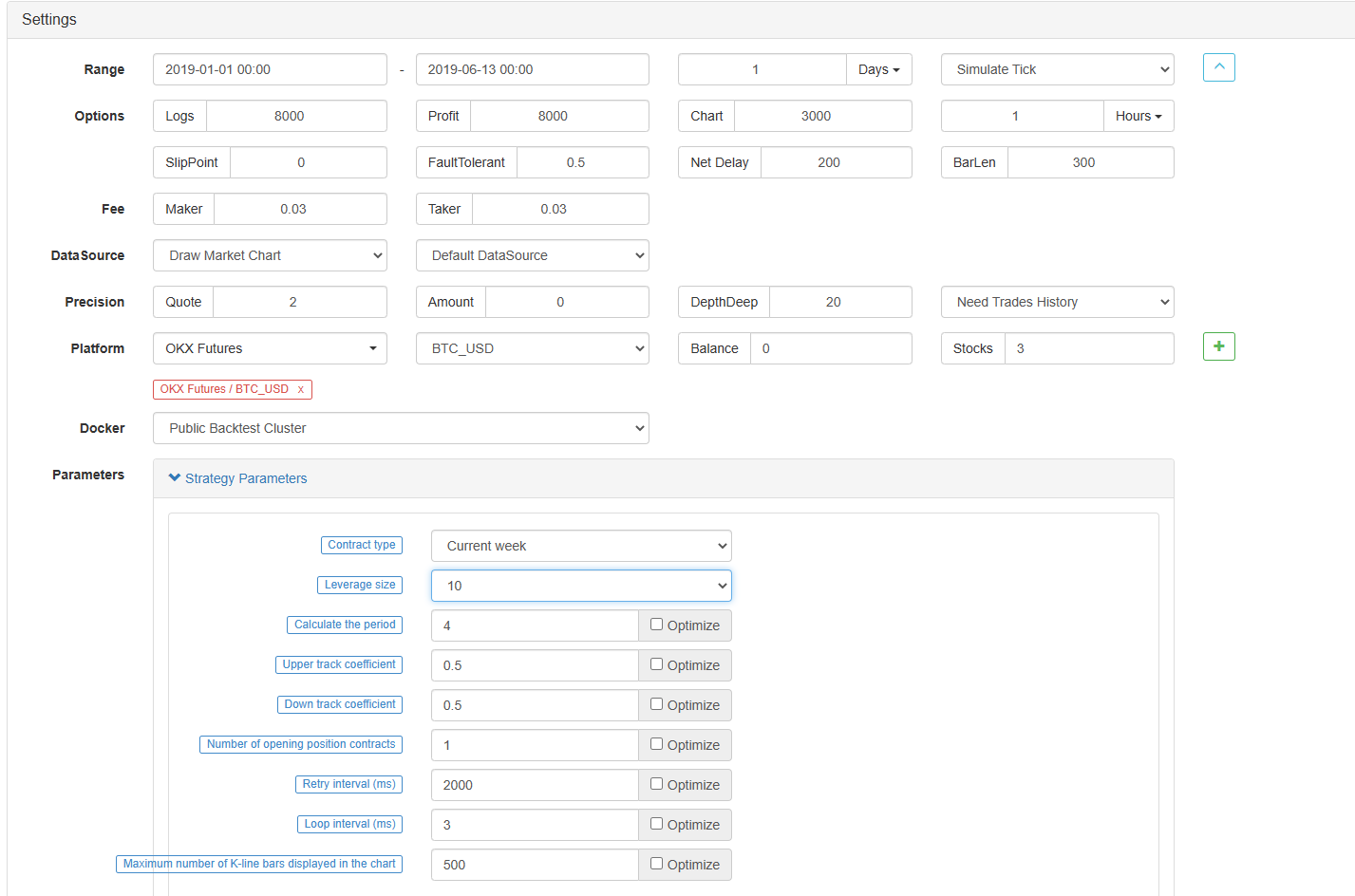Enable Optimize for Down track coefficient
Image resolution: width=1355 pixels, height=896 pixels.
tap(656, 704)
